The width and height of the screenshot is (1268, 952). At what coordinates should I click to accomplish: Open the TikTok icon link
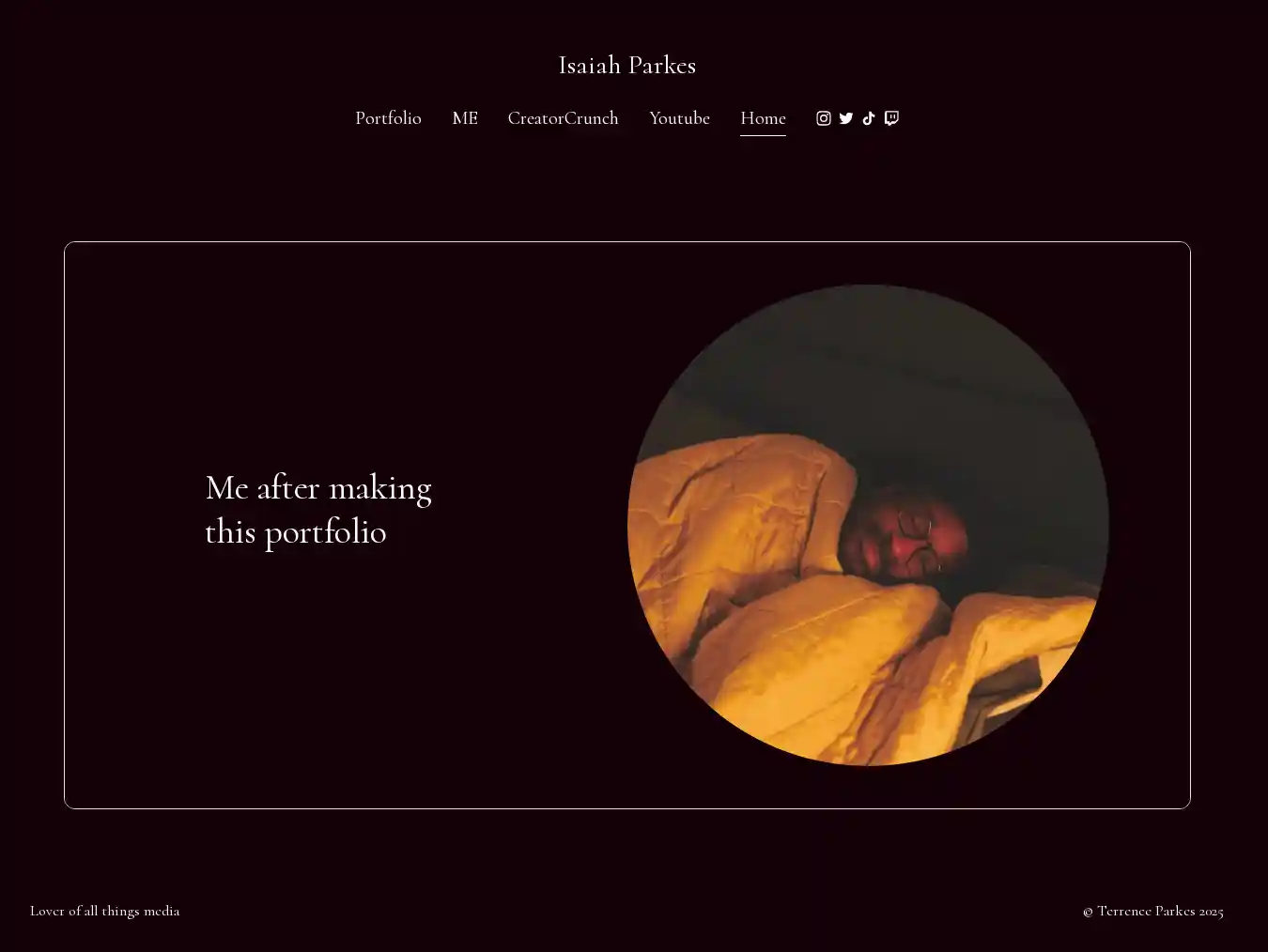[x=869, y=118]
